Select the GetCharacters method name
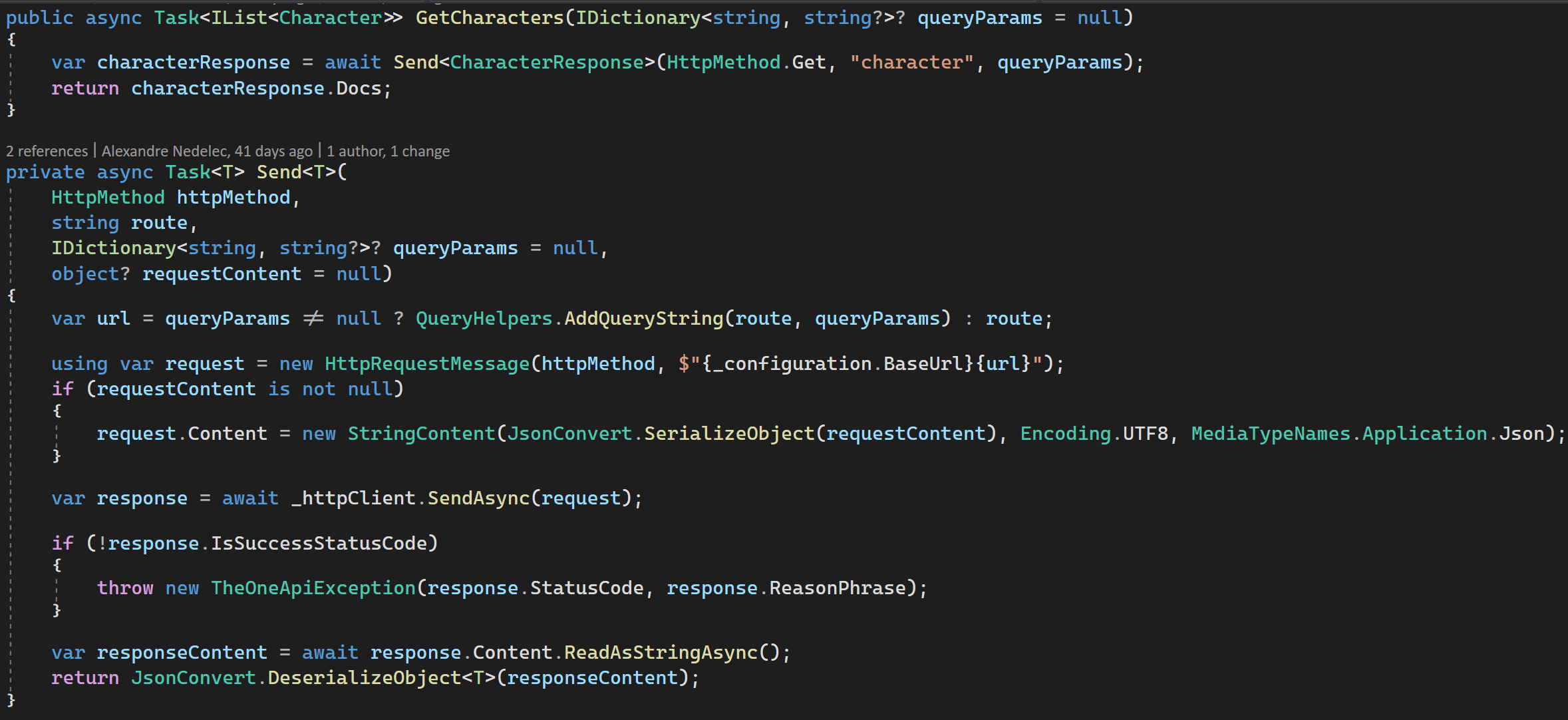 click(490, 17)
